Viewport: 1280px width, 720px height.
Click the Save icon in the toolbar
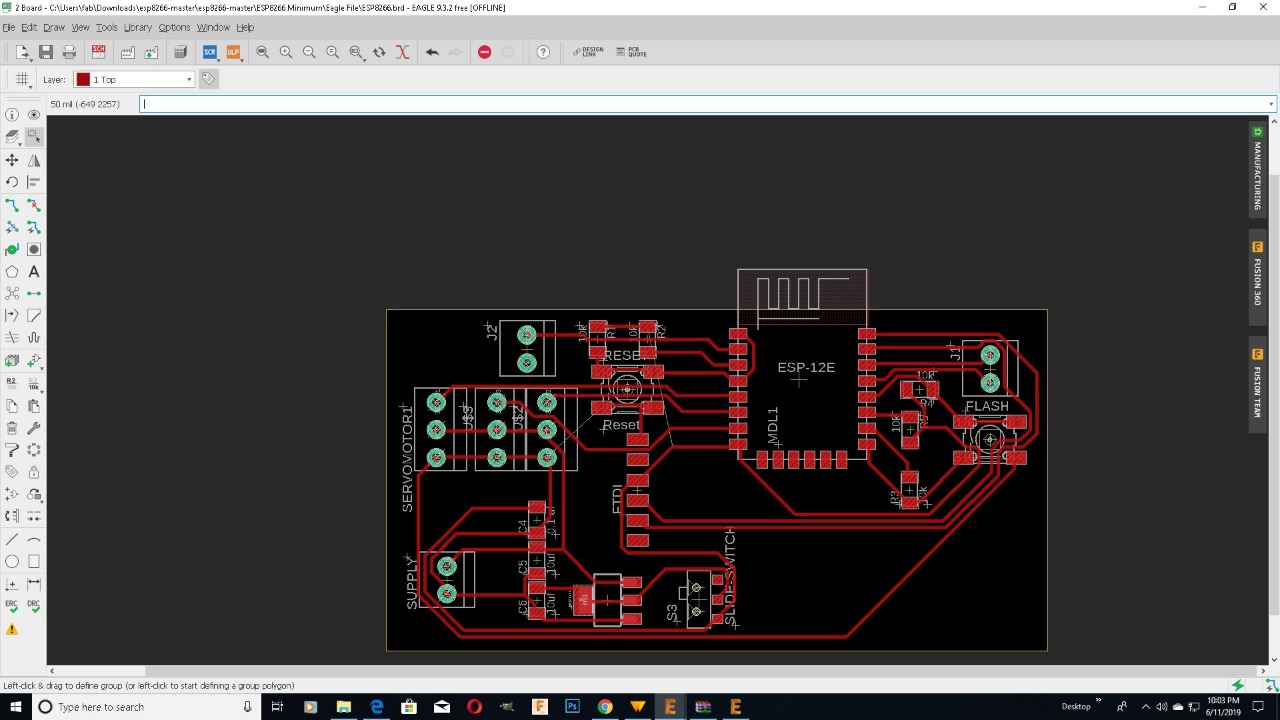click(x=46, y=52)
